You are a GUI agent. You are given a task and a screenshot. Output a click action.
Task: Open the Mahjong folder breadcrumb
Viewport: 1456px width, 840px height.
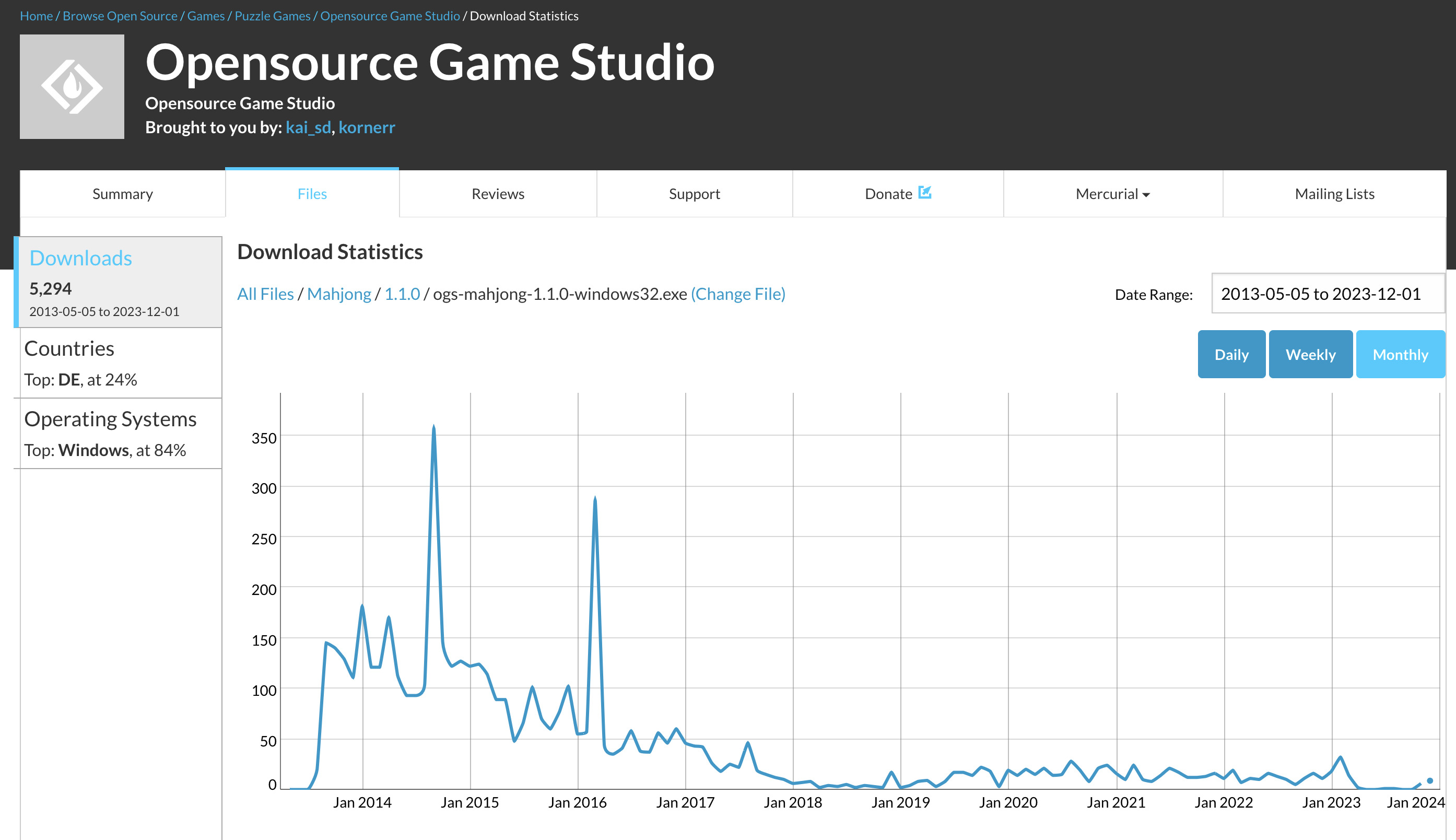339,294
